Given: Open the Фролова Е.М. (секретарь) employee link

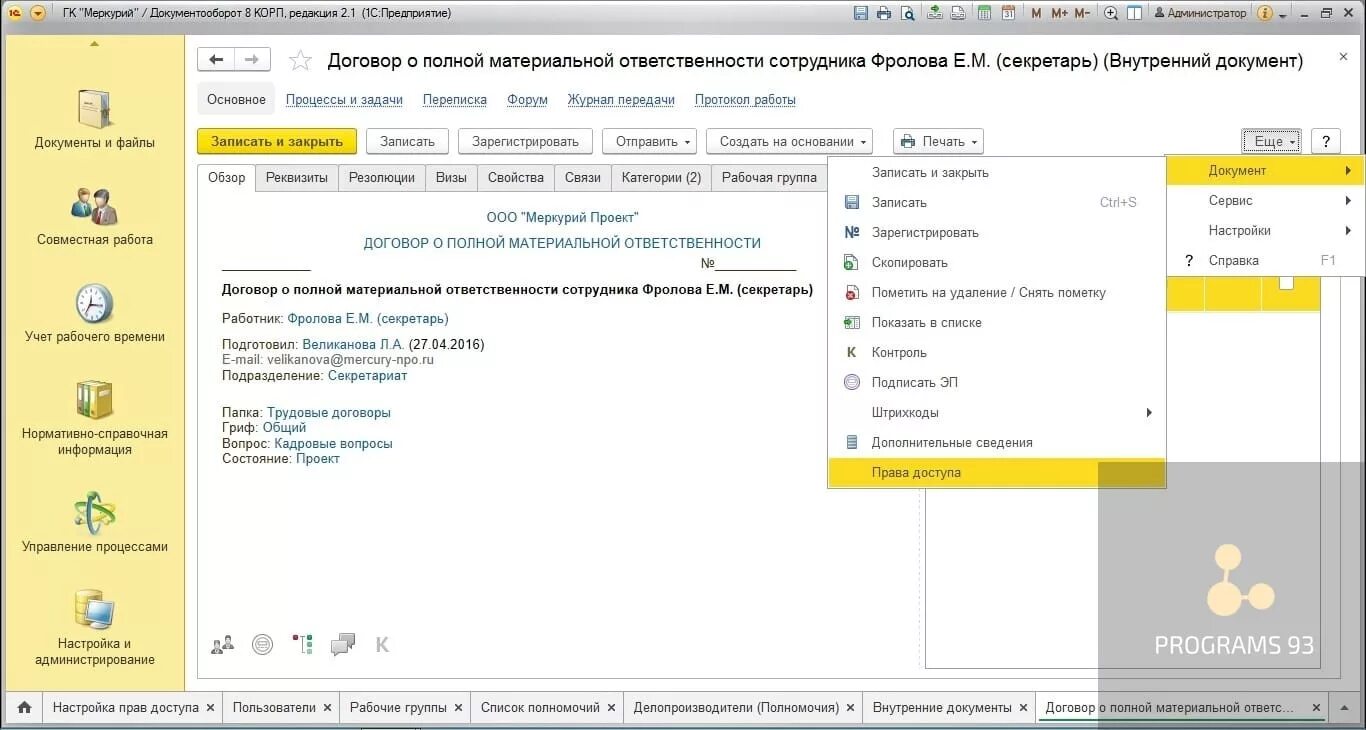Looking at the screenshot, I should point(368,319).
